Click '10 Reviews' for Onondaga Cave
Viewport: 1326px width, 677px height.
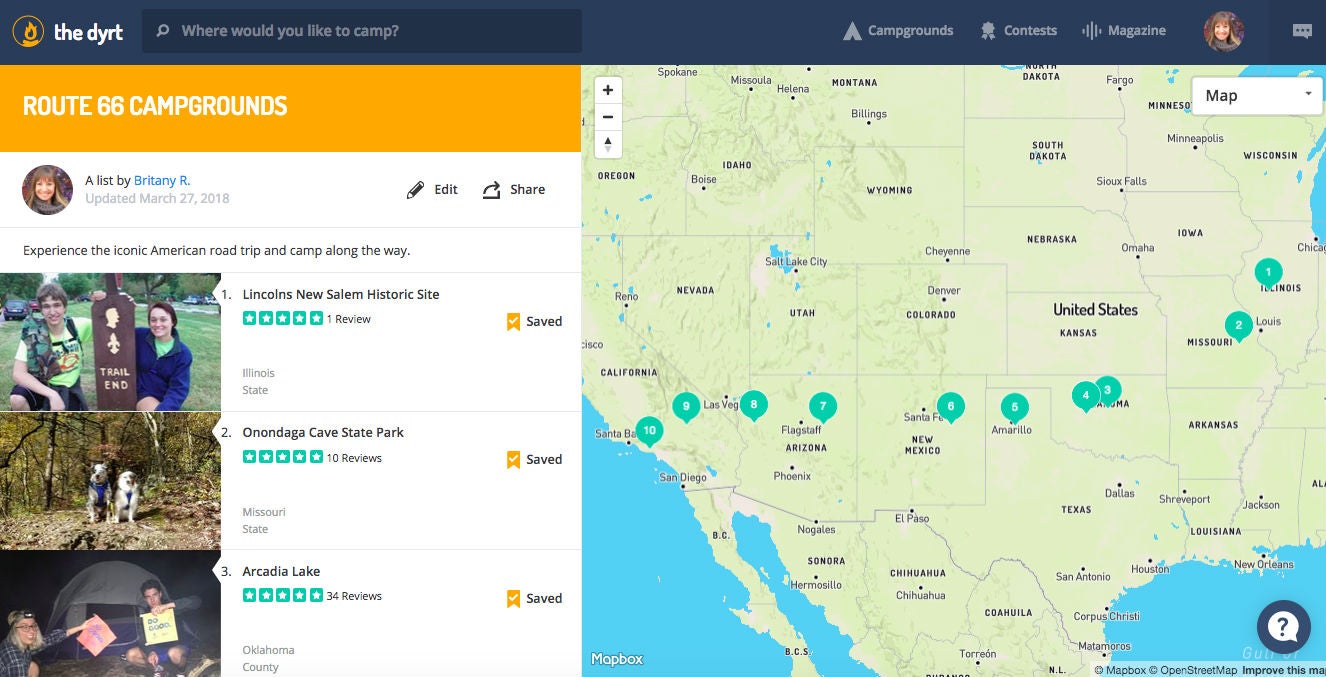tap(355, 458)
